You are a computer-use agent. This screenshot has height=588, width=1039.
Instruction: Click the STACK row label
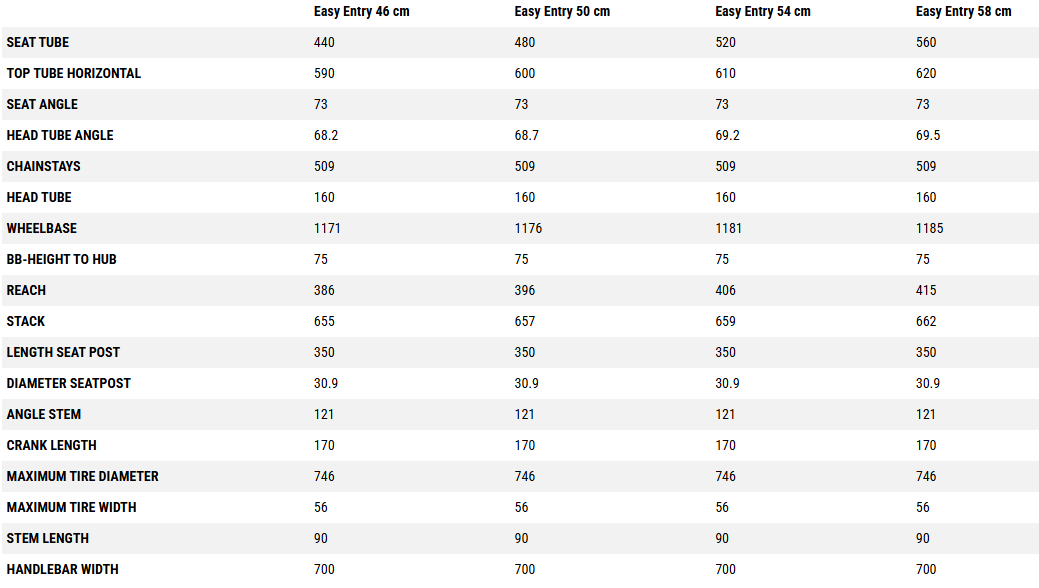point(26,322)
